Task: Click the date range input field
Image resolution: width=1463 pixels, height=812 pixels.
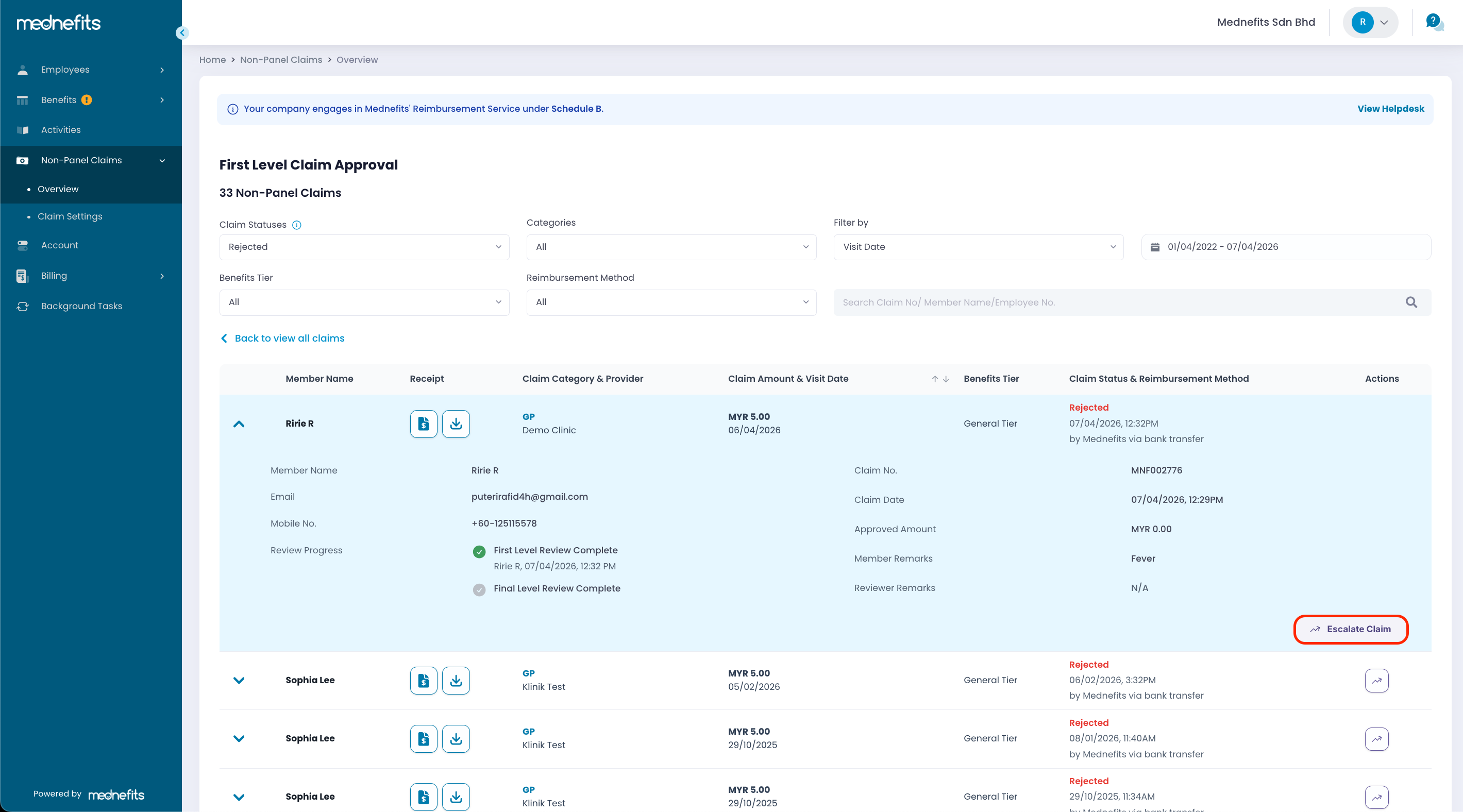Action: click(1285, 247)
